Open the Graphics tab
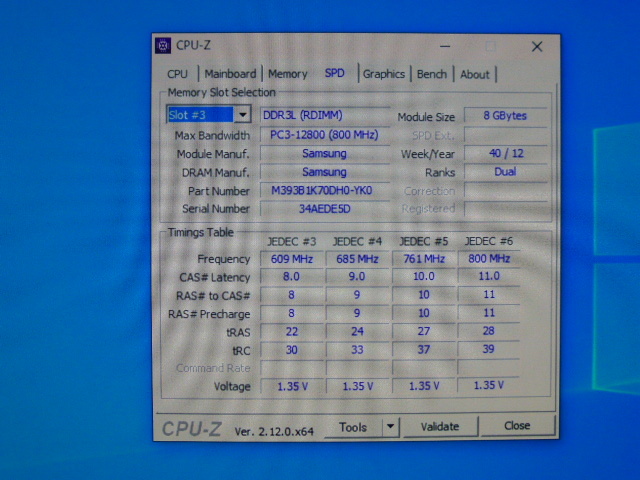 [x=384, y=74]
